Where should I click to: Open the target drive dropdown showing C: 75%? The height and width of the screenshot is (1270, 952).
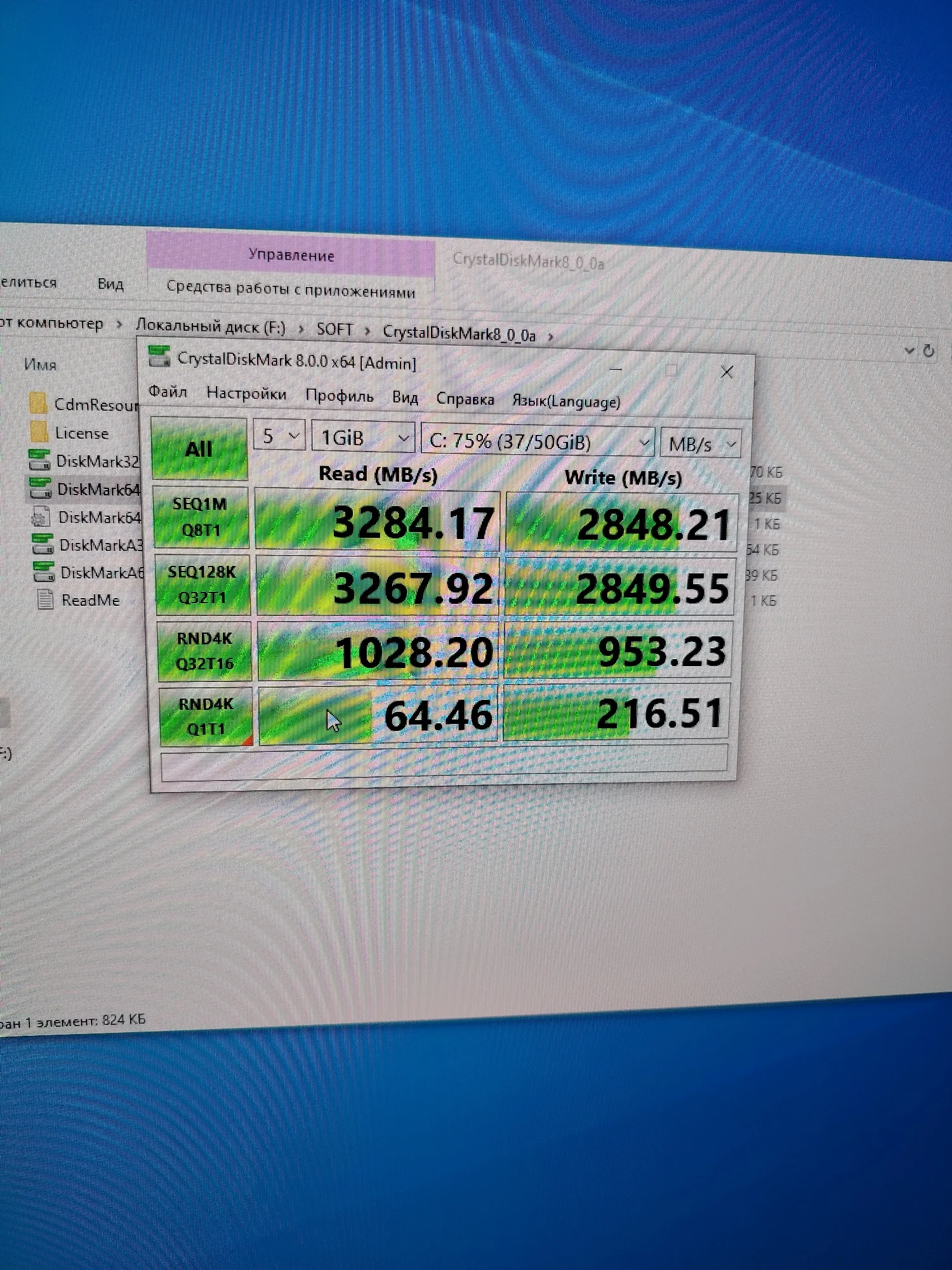[538, 441]
